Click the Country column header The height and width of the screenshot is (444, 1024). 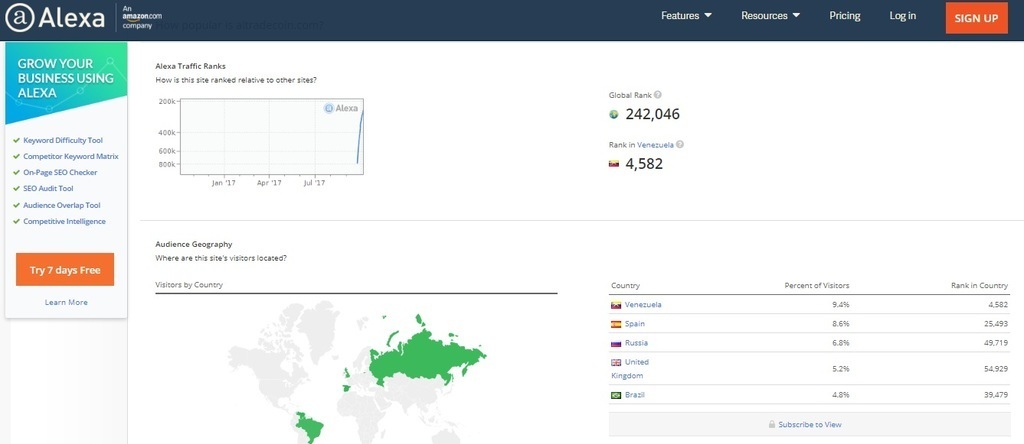[x=626, y=286]
